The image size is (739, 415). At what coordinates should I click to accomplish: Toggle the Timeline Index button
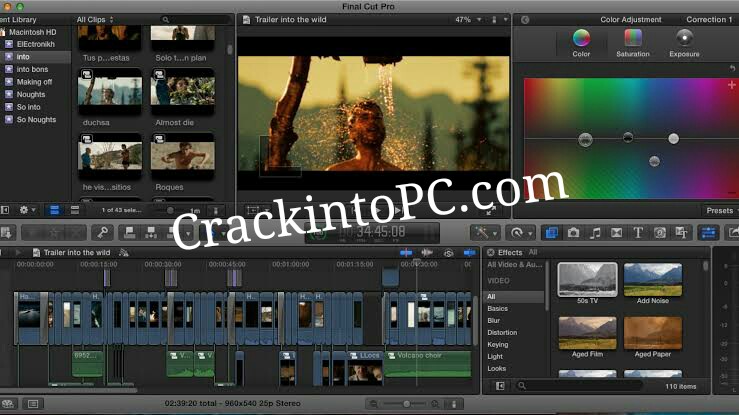[33, 404]
